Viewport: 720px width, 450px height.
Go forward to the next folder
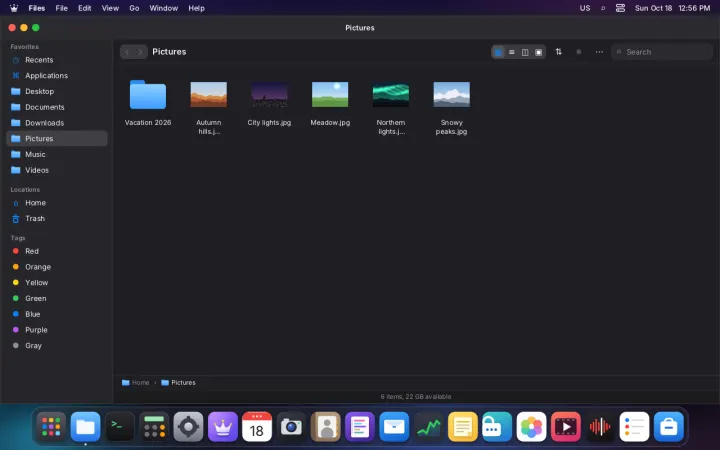point(140,52)
